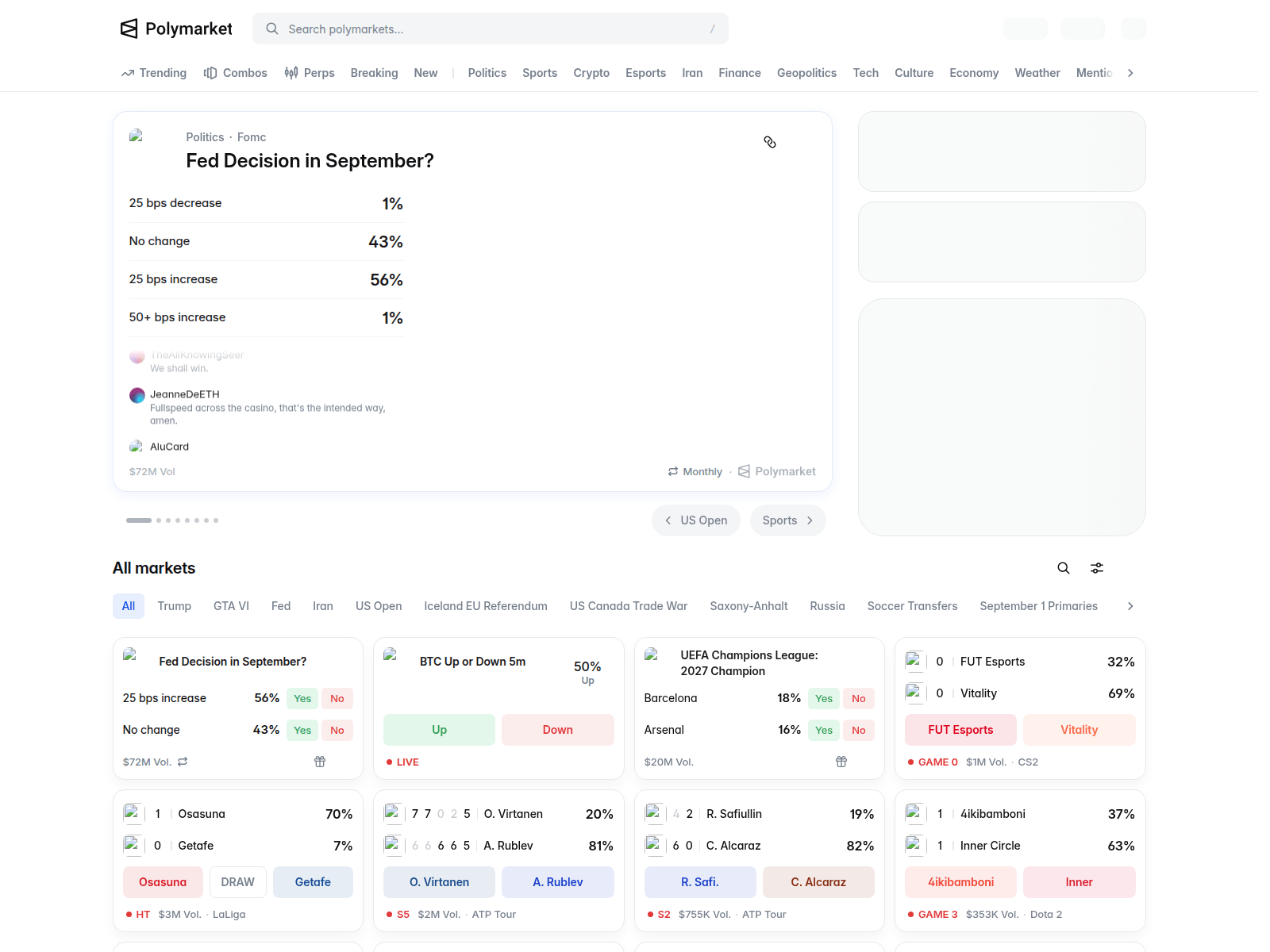Go to next Sports slide
This screenshot has height=952, width=1270.
[x=788, y=520]
